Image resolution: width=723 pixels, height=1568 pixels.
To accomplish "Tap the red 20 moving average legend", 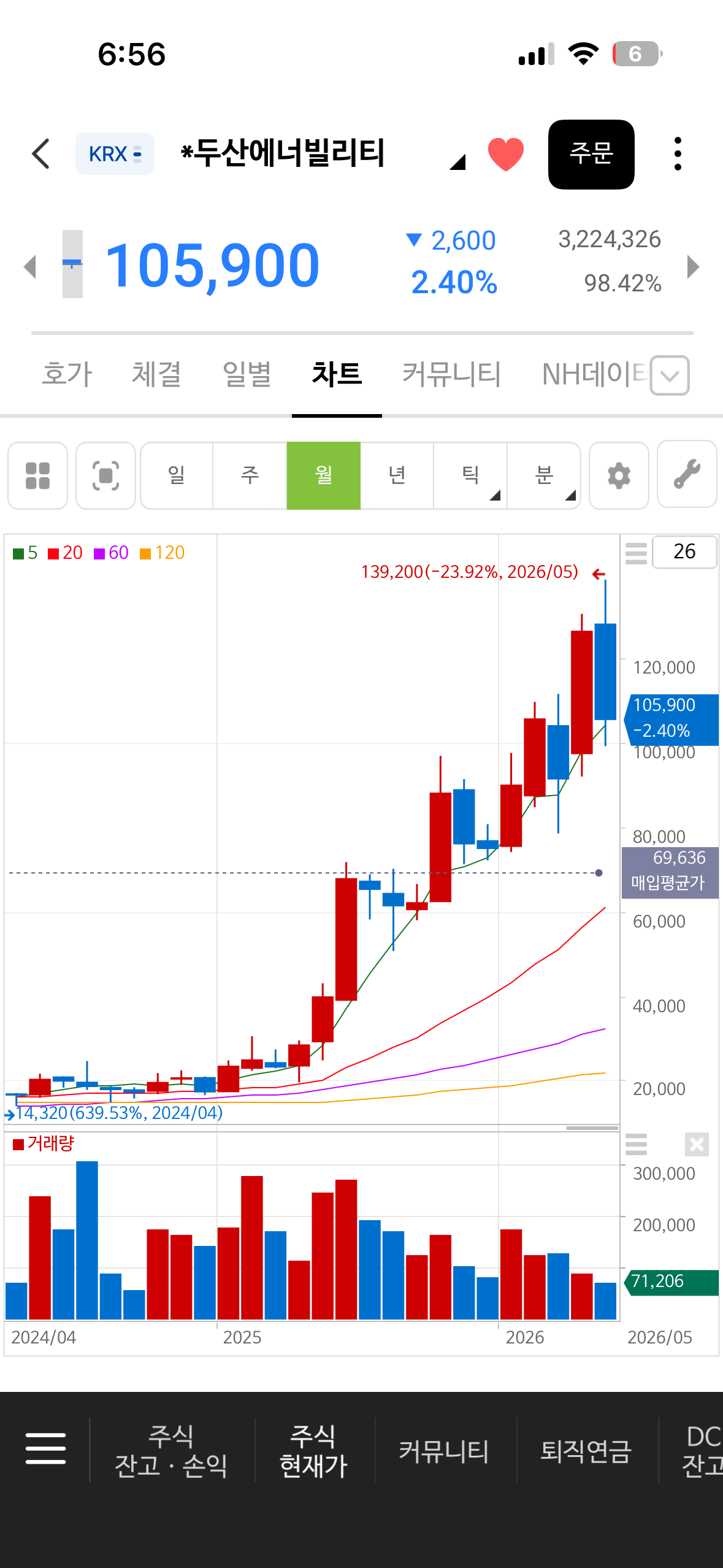I will [x=65, y=553].
